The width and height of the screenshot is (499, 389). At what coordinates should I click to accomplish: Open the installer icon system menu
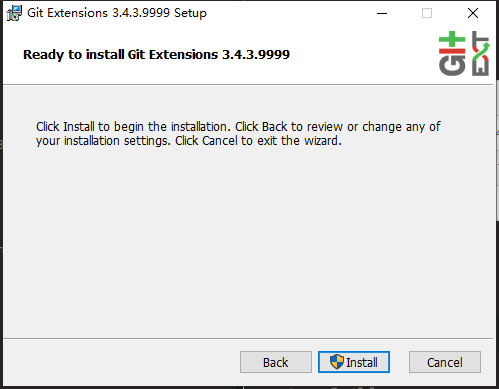click(x=14, y=13)
